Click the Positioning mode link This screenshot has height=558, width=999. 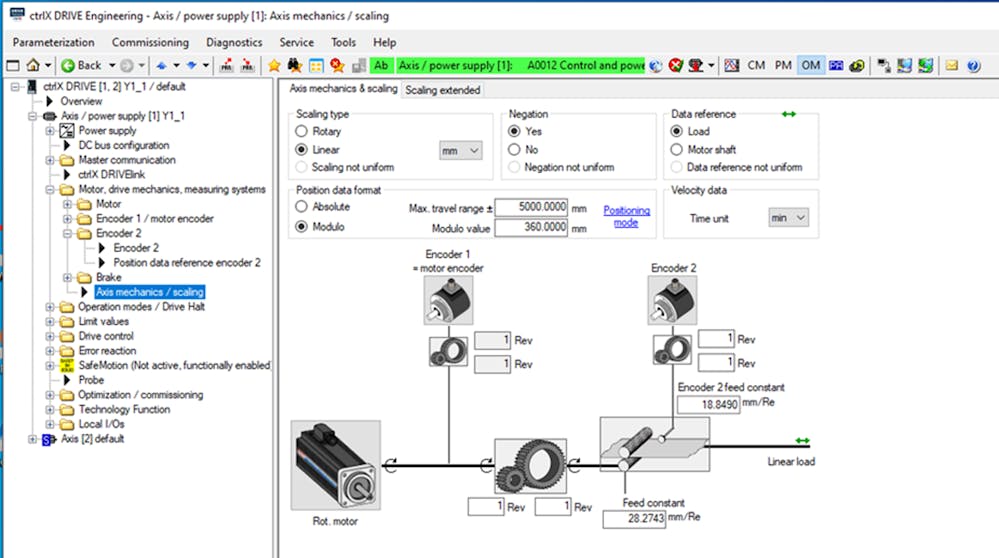click(x=626, y=216)
